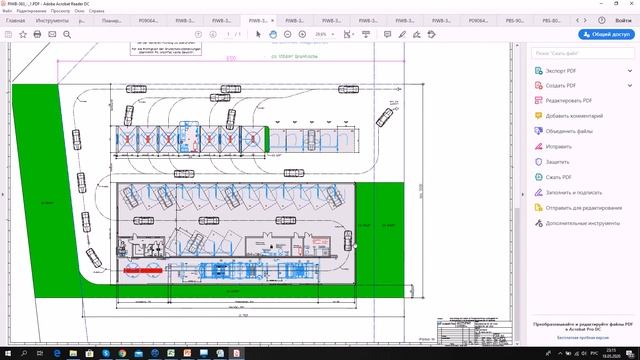Viewport: 640px width, 360px height.
Task: Open the Окно menu
Action: coord(80,11)
